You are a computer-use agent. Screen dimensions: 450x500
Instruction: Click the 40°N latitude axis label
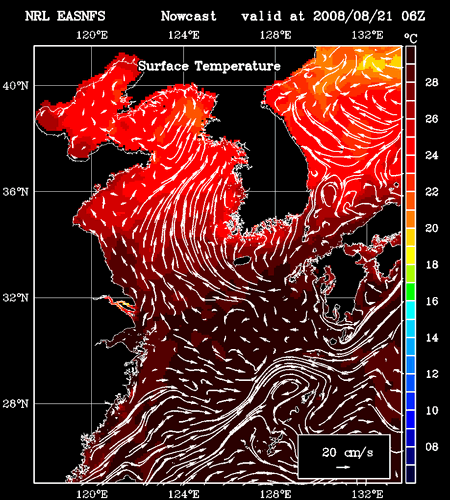[x=16, y=86]
